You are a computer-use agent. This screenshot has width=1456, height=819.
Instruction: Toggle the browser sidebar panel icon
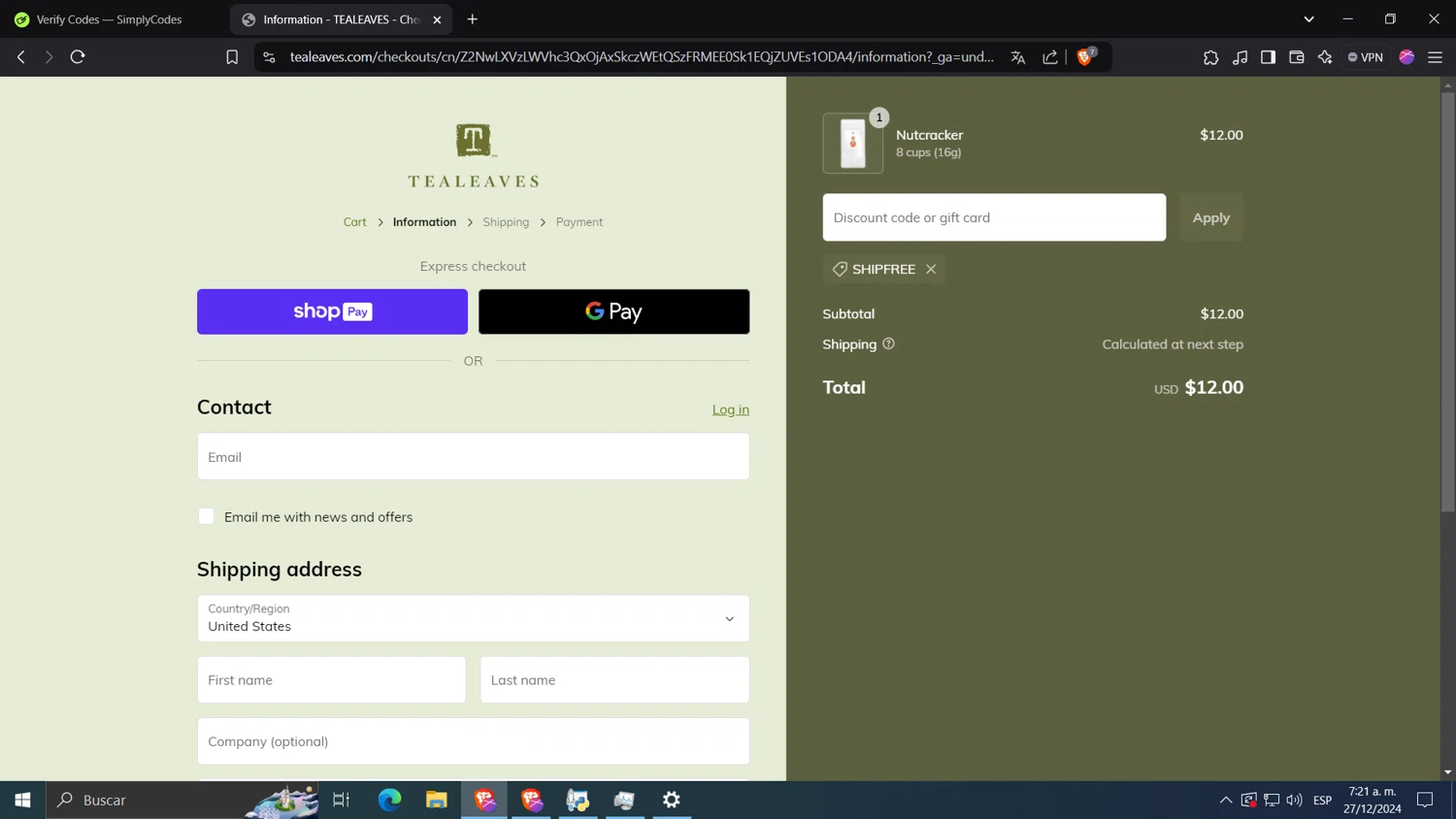point(1268,57)
